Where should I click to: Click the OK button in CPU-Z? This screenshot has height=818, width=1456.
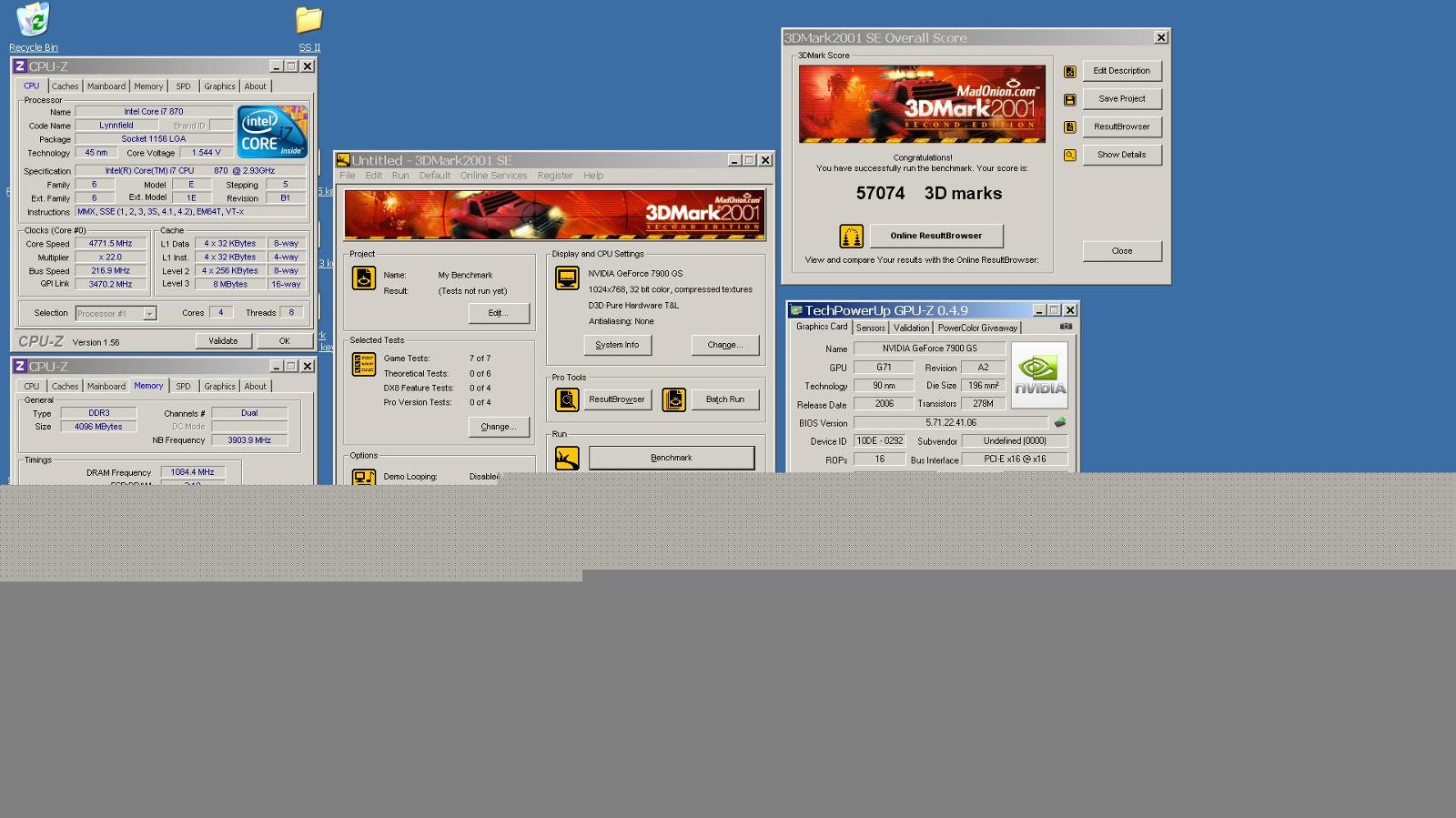(284, 341)
